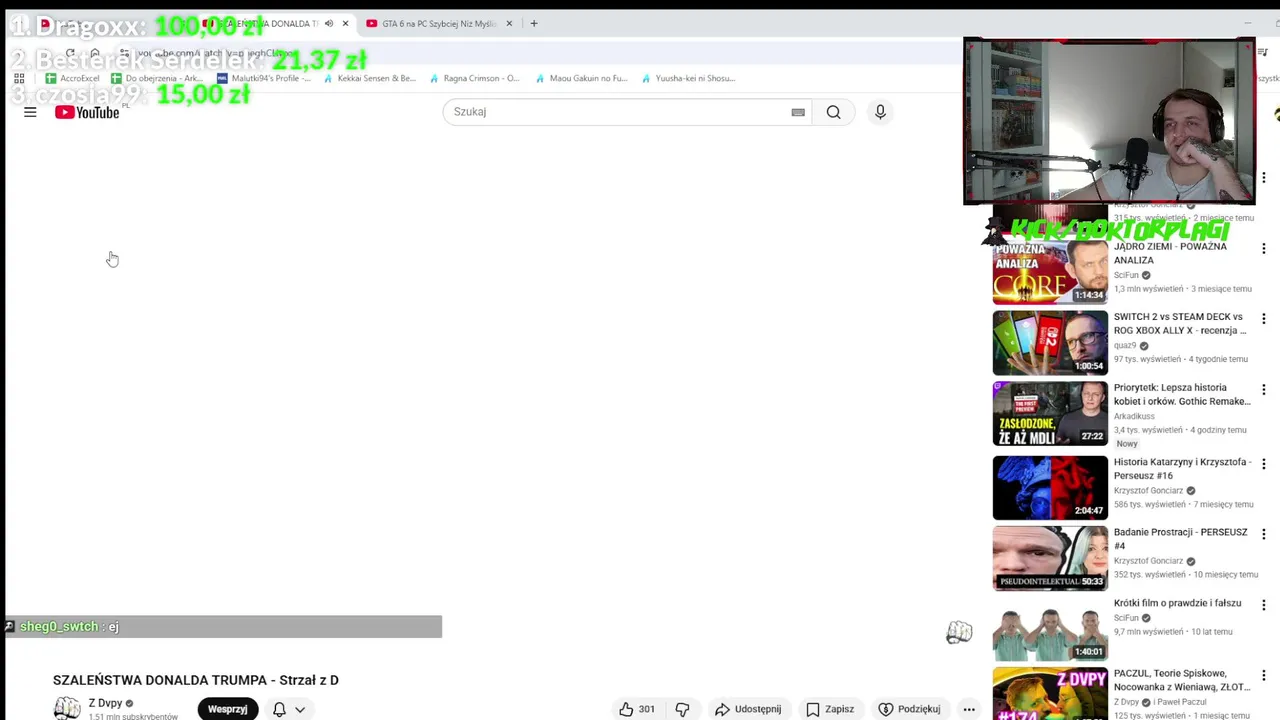The height and width of the screenshot is (720, 1280).
Task: Open options for Krótki film o prawdzie video
Action: (1263, 605)
